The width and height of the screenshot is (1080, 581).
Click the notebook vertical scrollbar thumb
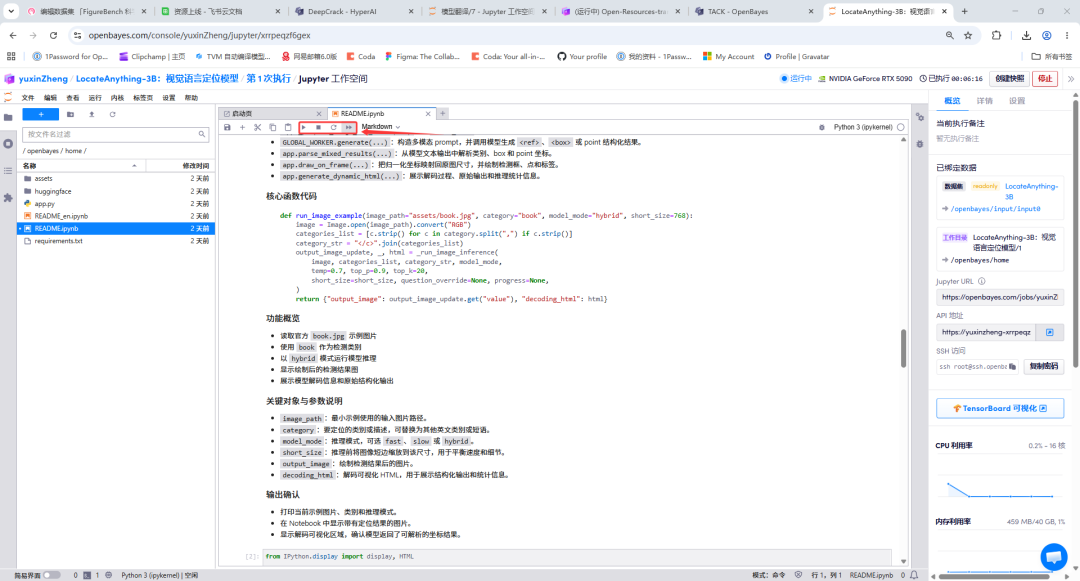[903, 348]
